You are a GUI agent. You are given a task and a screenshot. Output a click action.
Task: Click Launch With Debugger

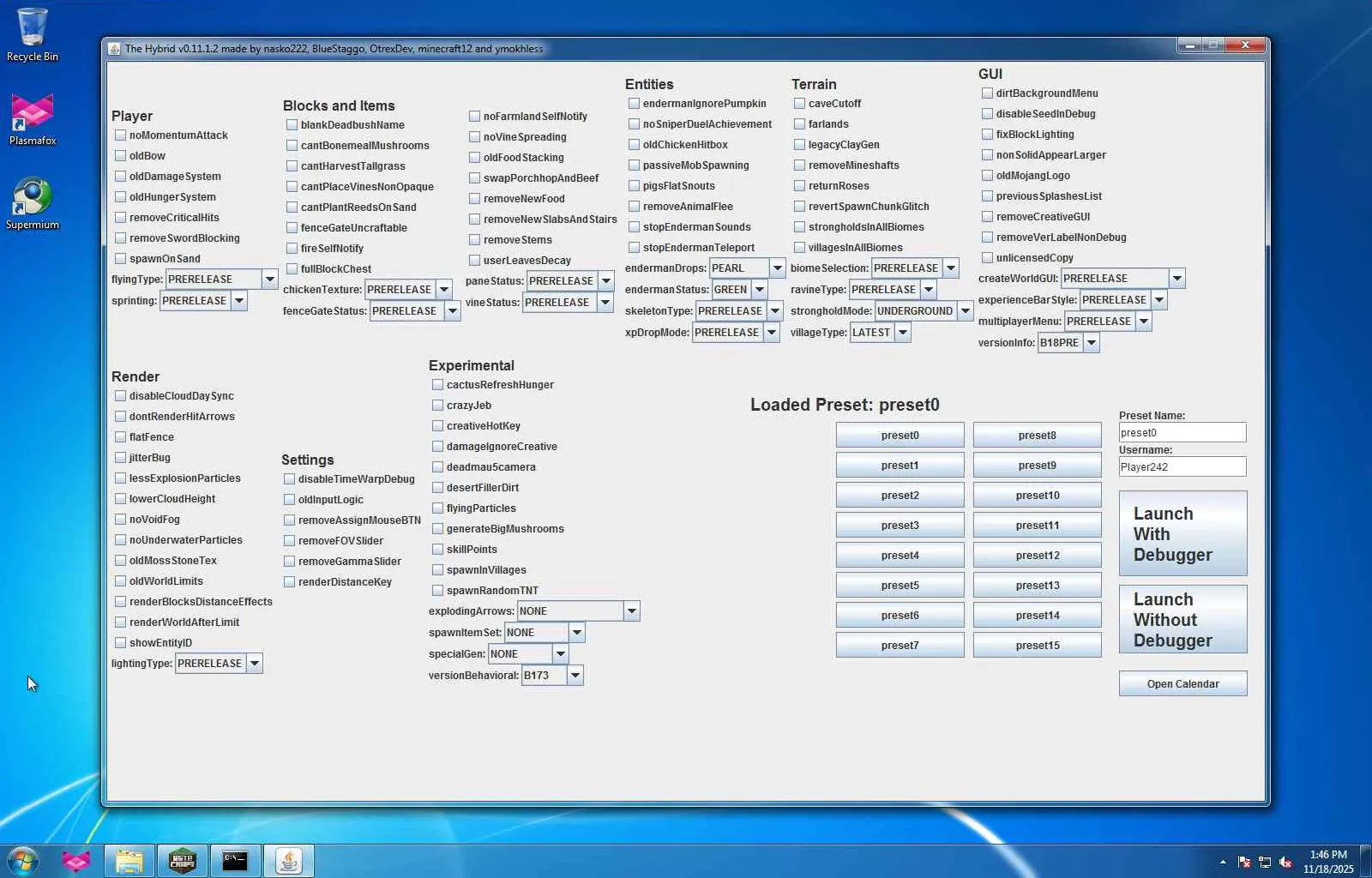pyautogui.click(x=1182, y=533)
